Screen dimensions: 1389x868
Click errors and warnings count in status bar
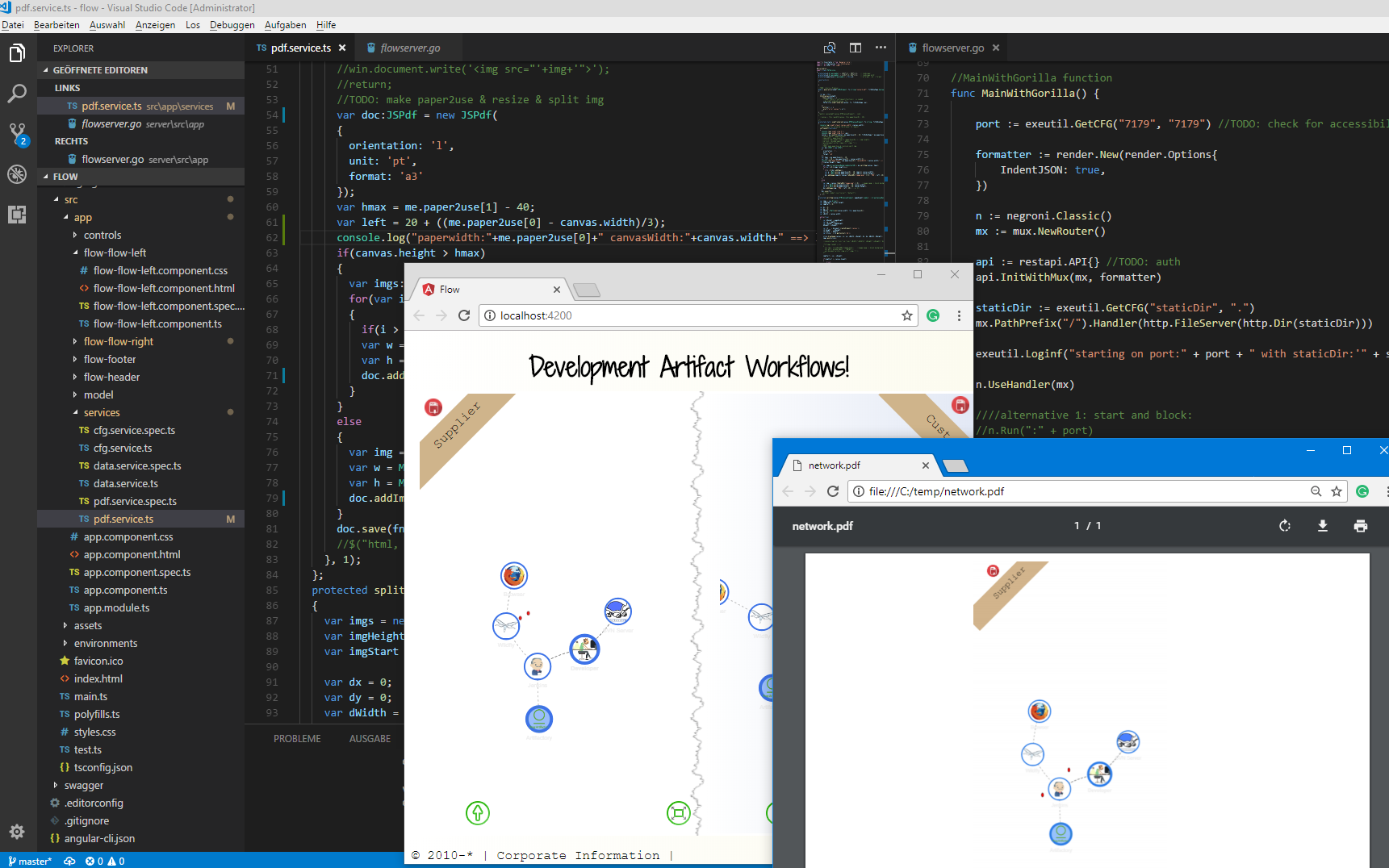105,861
